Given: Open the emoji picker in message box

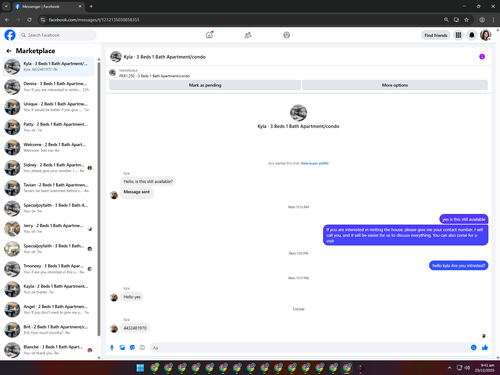Looking at the screenshot, I should [474, 348].
